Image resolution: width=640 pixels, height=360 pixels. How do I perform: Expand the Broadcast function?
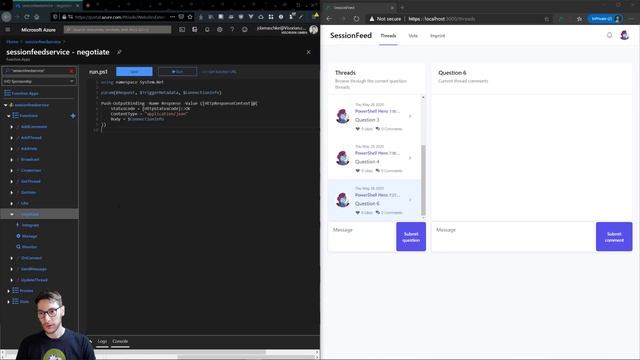click(11, 160)
